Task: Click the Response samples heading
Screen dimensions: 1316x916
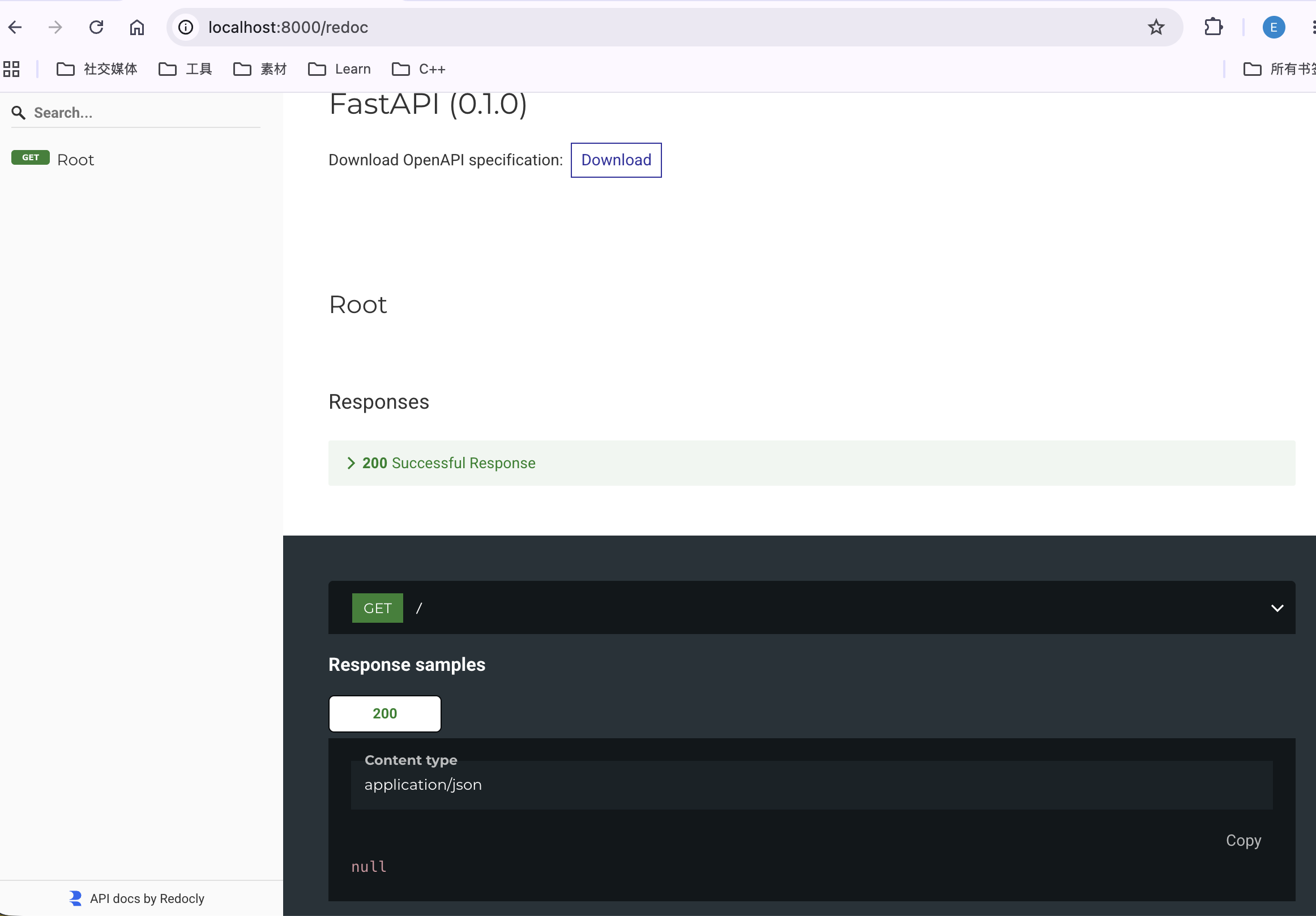Action: coord(407,665)
